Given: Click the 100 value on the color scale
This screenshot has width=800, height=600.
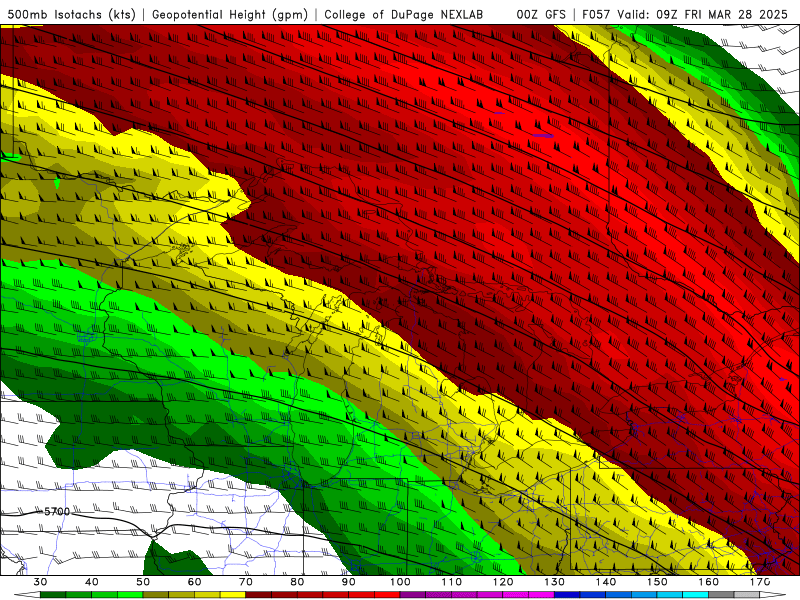Looking at the screenshot, I should [x=400, y=582].
